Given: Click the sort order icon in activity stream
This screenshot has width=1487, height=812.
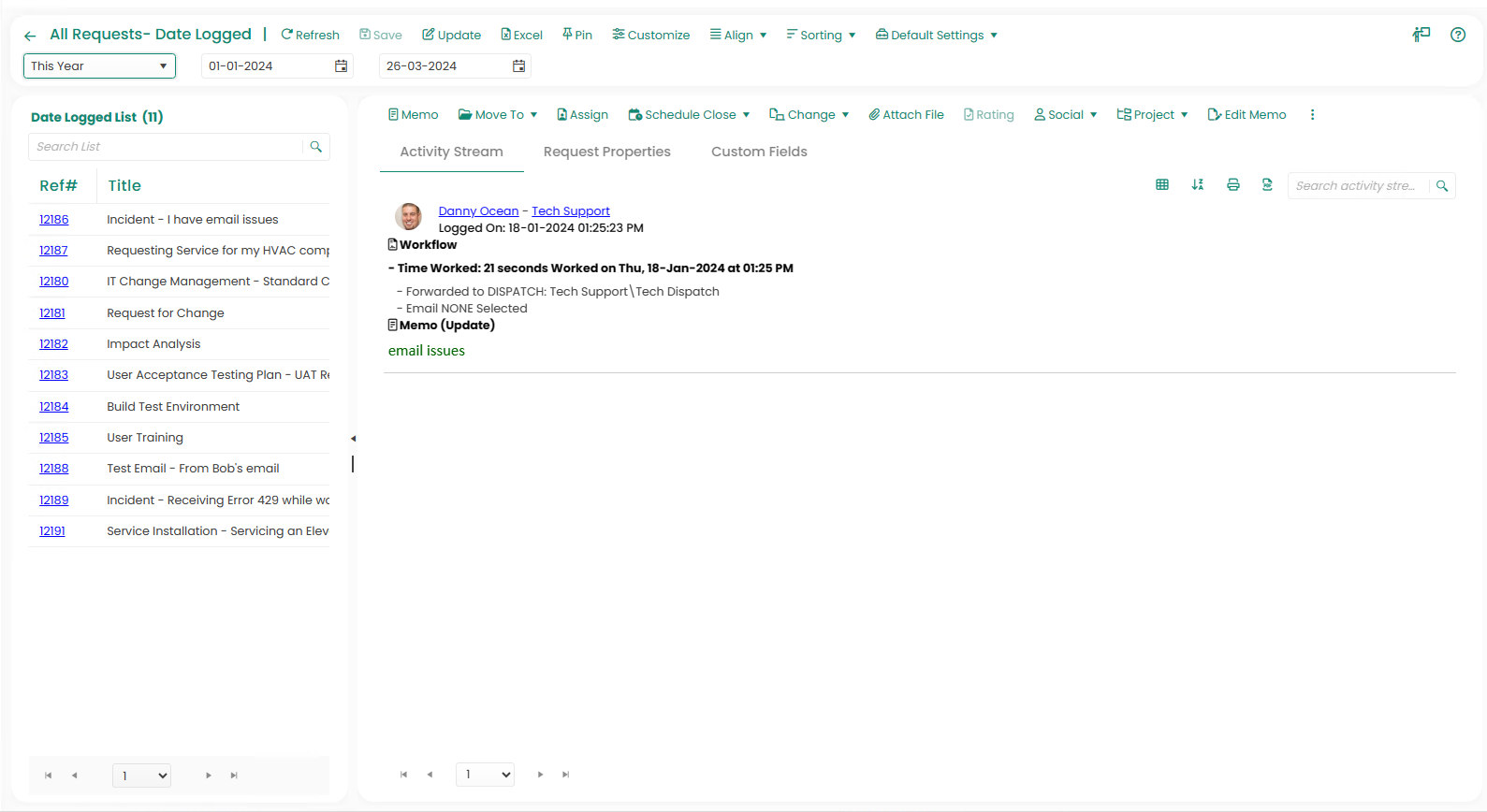Looking at the screenshot, I should coord(1197,185).
